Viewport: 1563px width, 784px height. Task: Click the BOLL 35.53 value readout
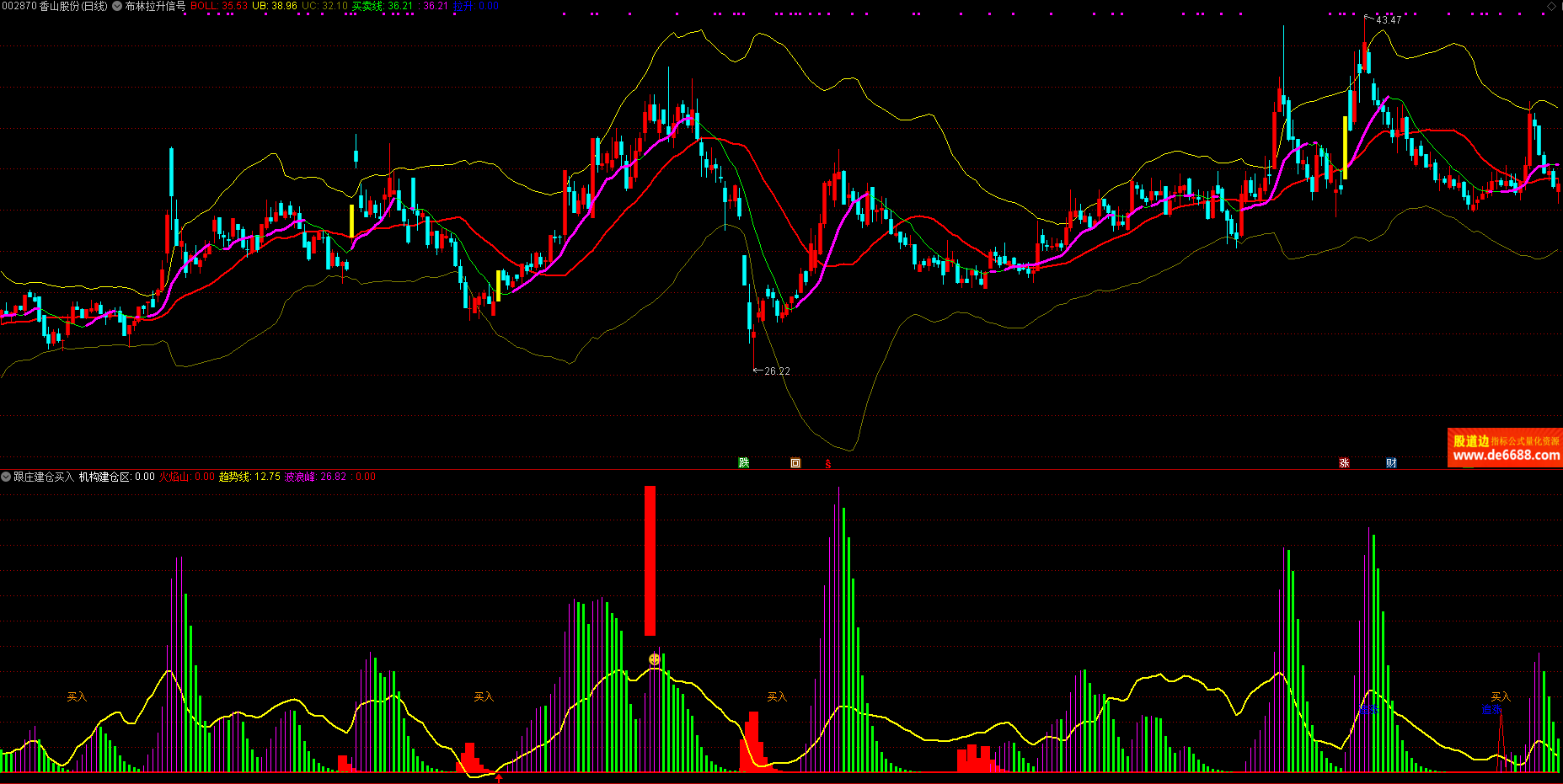219,6
